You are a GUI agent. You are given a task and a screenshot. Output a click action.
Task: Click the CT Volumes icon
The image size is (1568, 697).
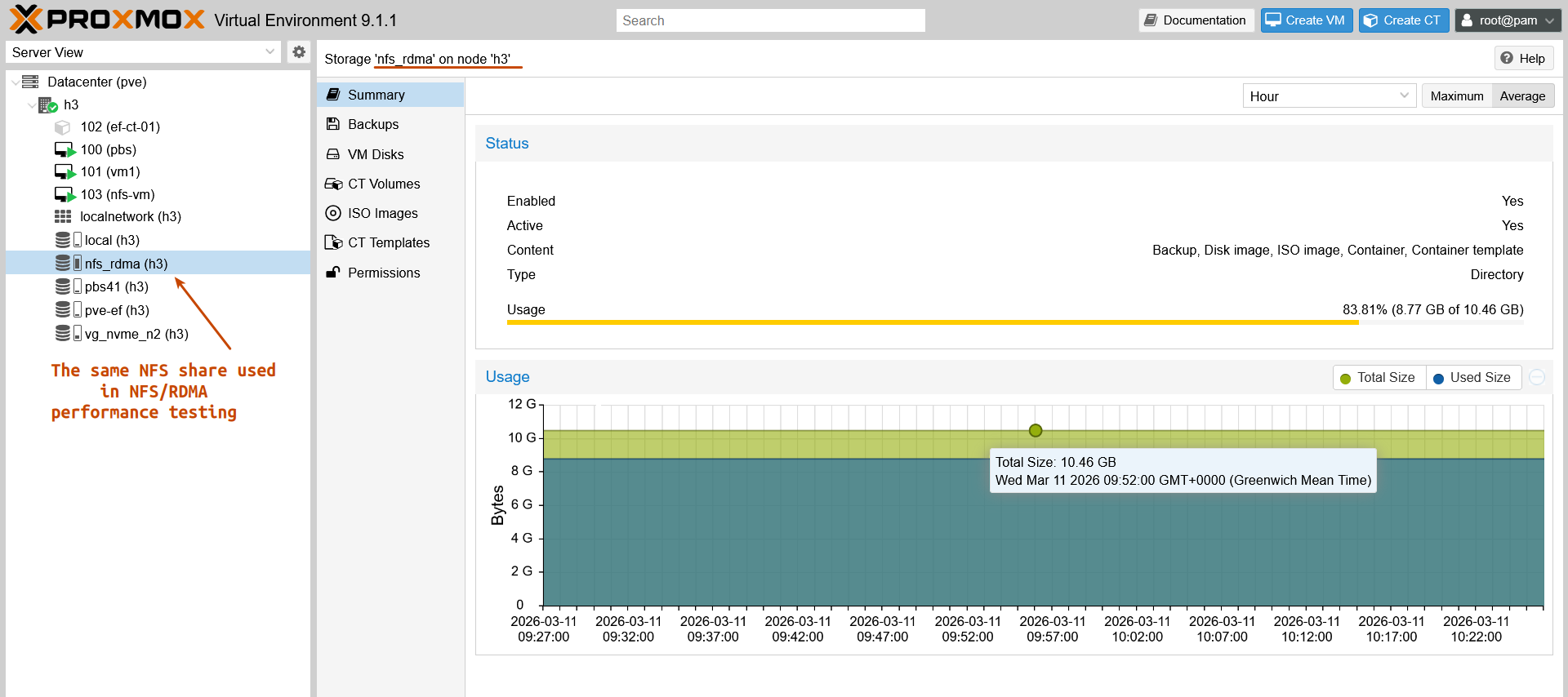(x=333, y=184)
